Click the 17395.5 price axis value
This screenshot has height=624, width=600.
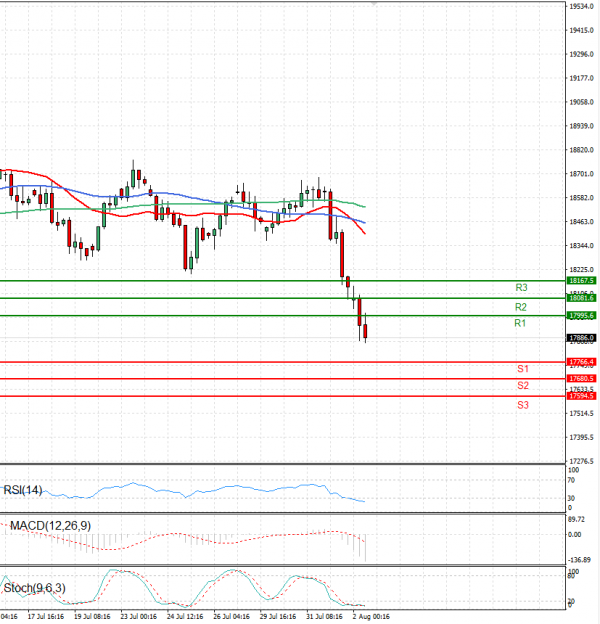pyautogui.click(x=582, y=437)
